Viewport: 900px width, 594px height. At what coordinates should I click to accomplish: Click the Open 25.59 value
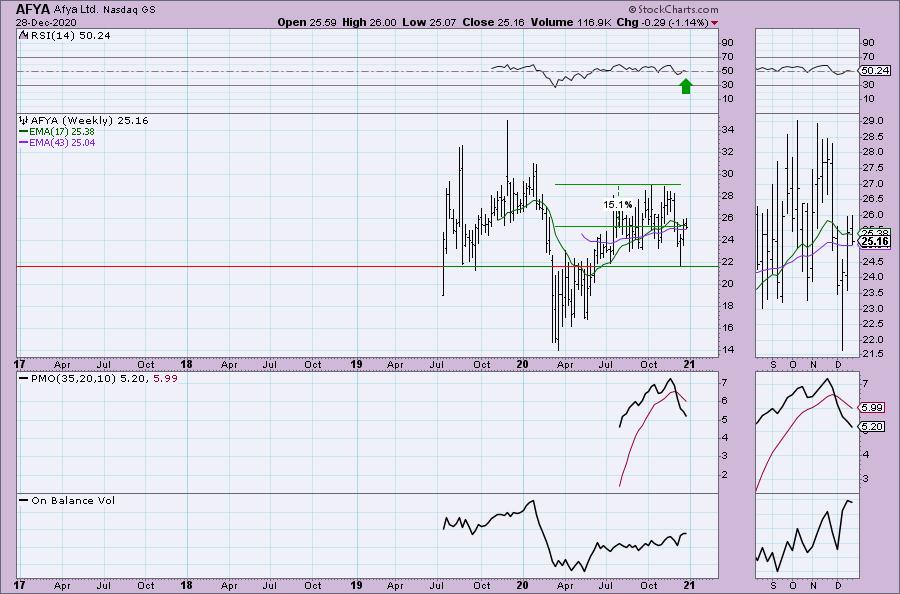pos(308,22)
